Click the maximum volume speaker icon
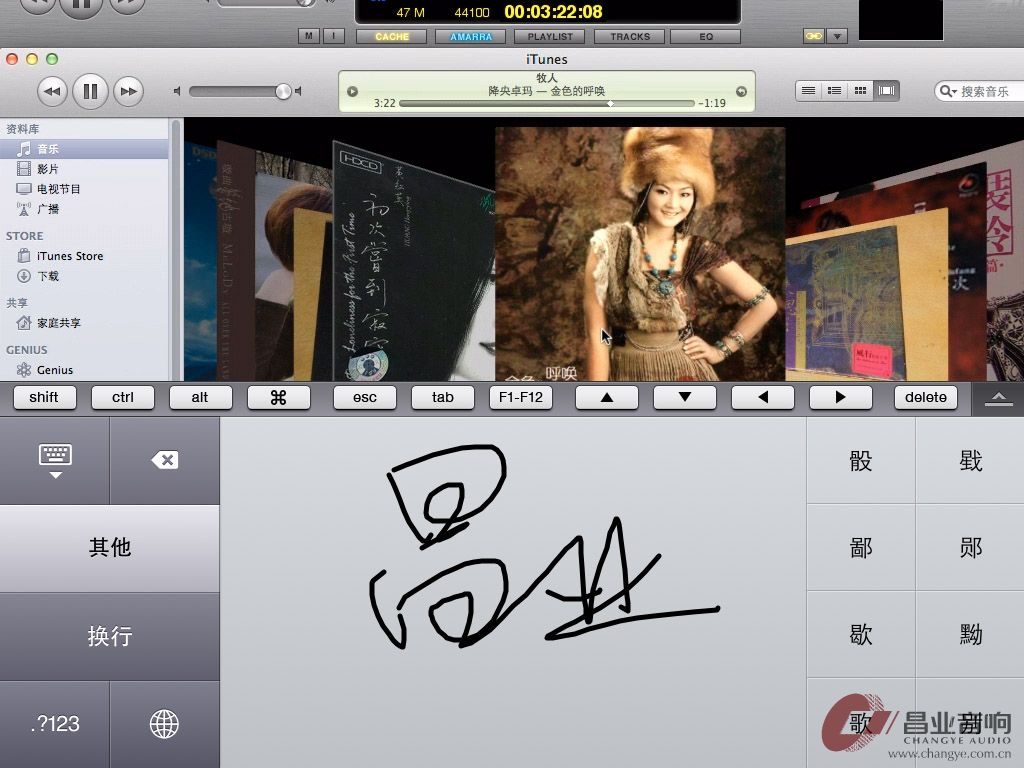The width and height of the screenshot is (1024, 768). tap(298, 91)
